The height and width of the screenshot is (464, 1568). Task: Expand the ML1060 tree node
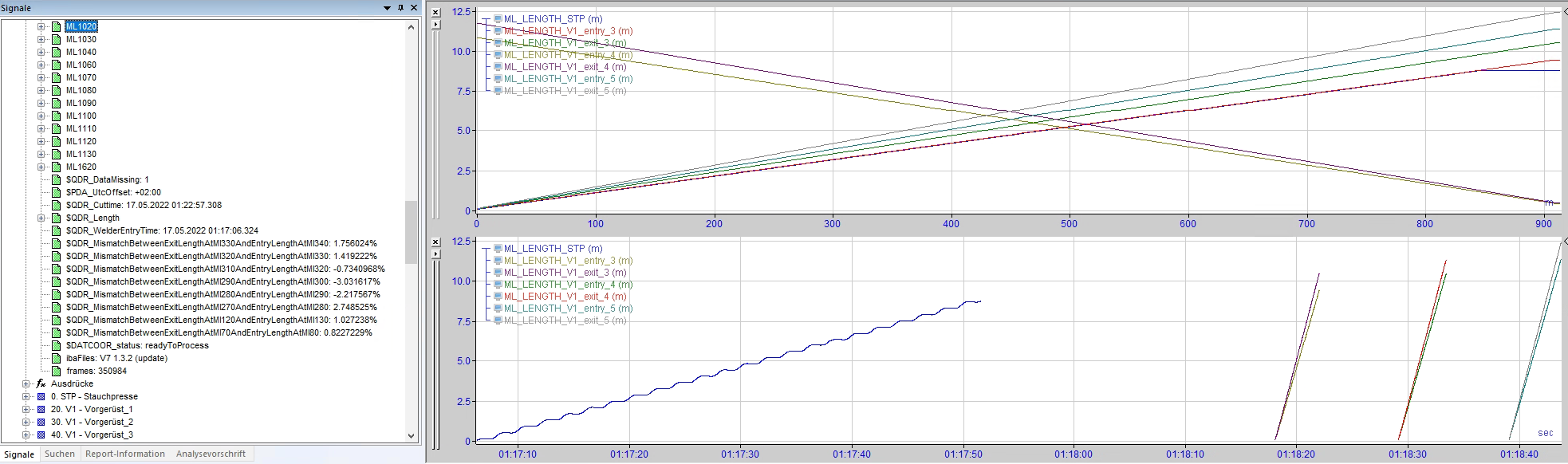(41, 65)
